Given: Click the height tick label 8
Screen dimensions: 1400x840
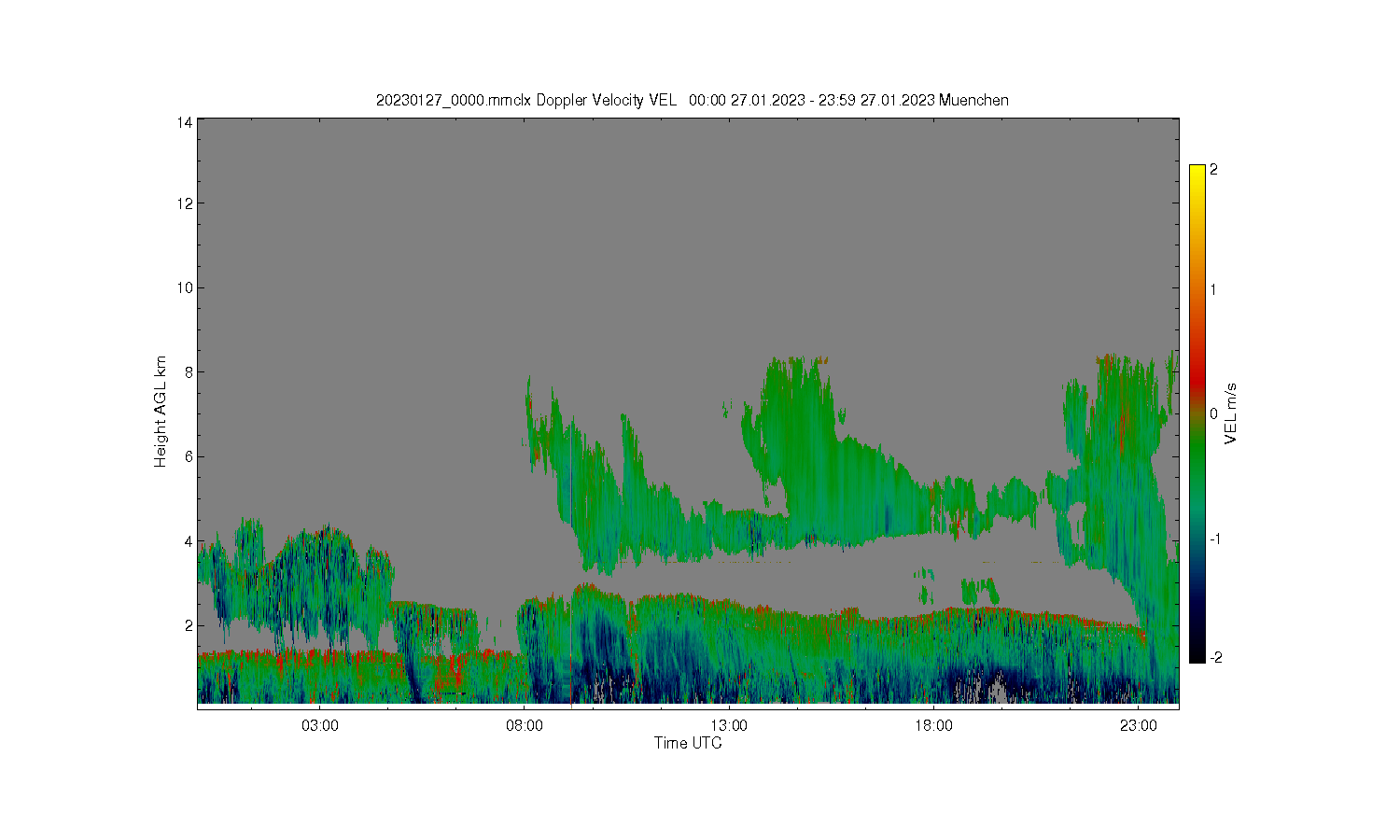Looking at the screenshot, I should [x=189, y=371].
